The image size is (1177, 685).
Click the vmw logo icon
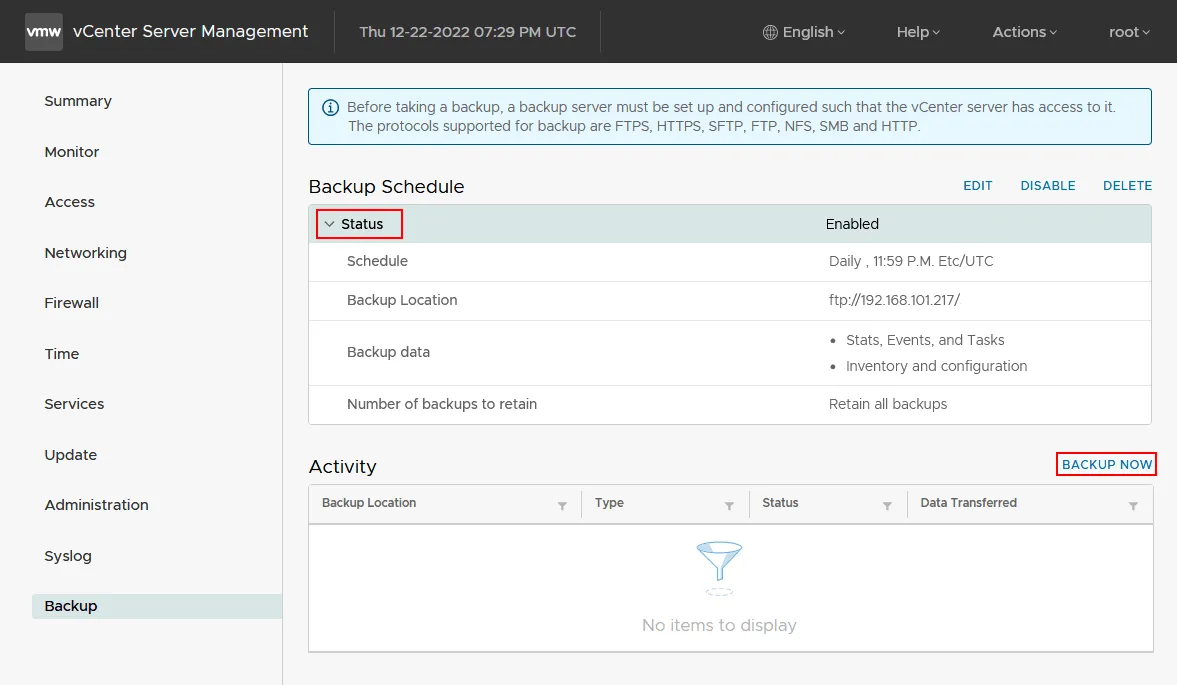coord(44,32)
